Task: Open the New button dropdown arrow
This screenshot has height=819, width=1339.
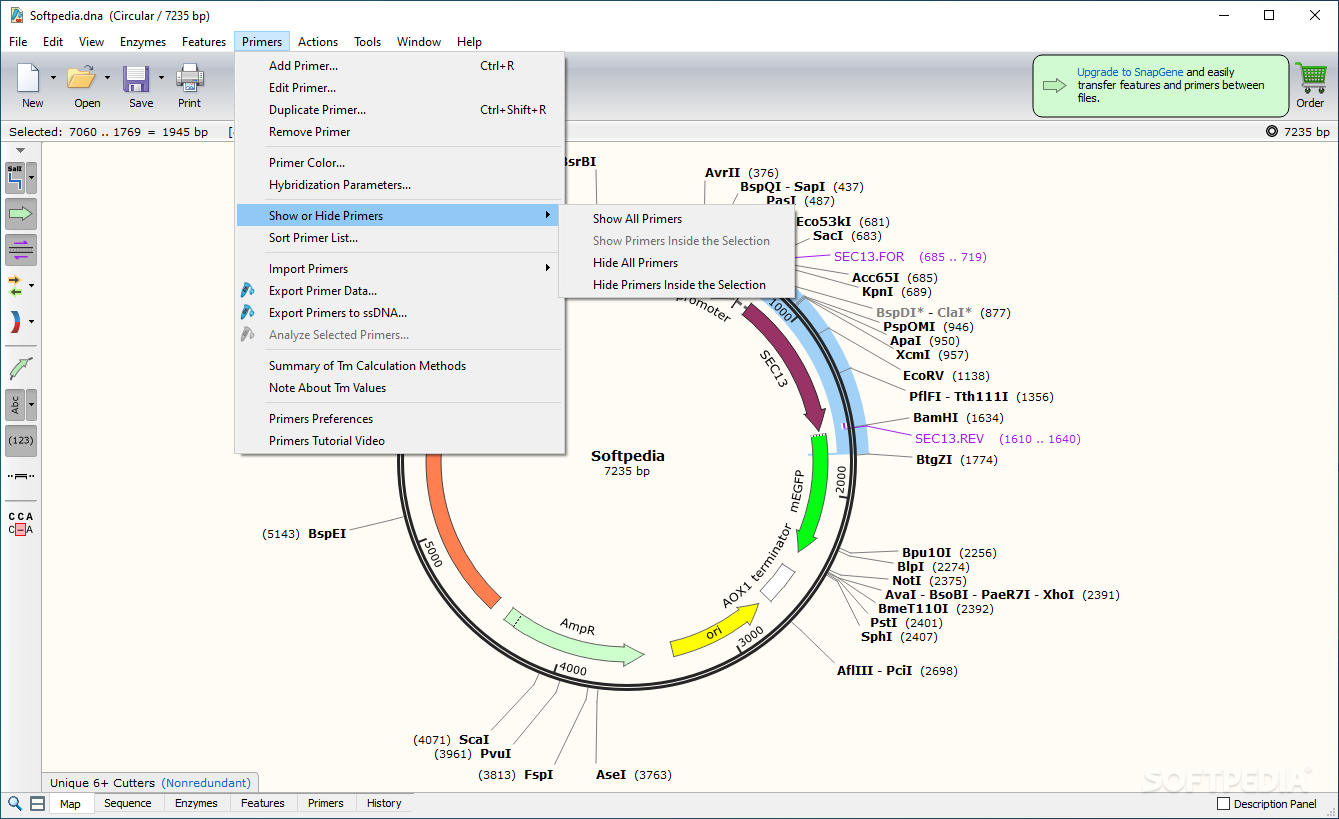Action: coord(53,77)
